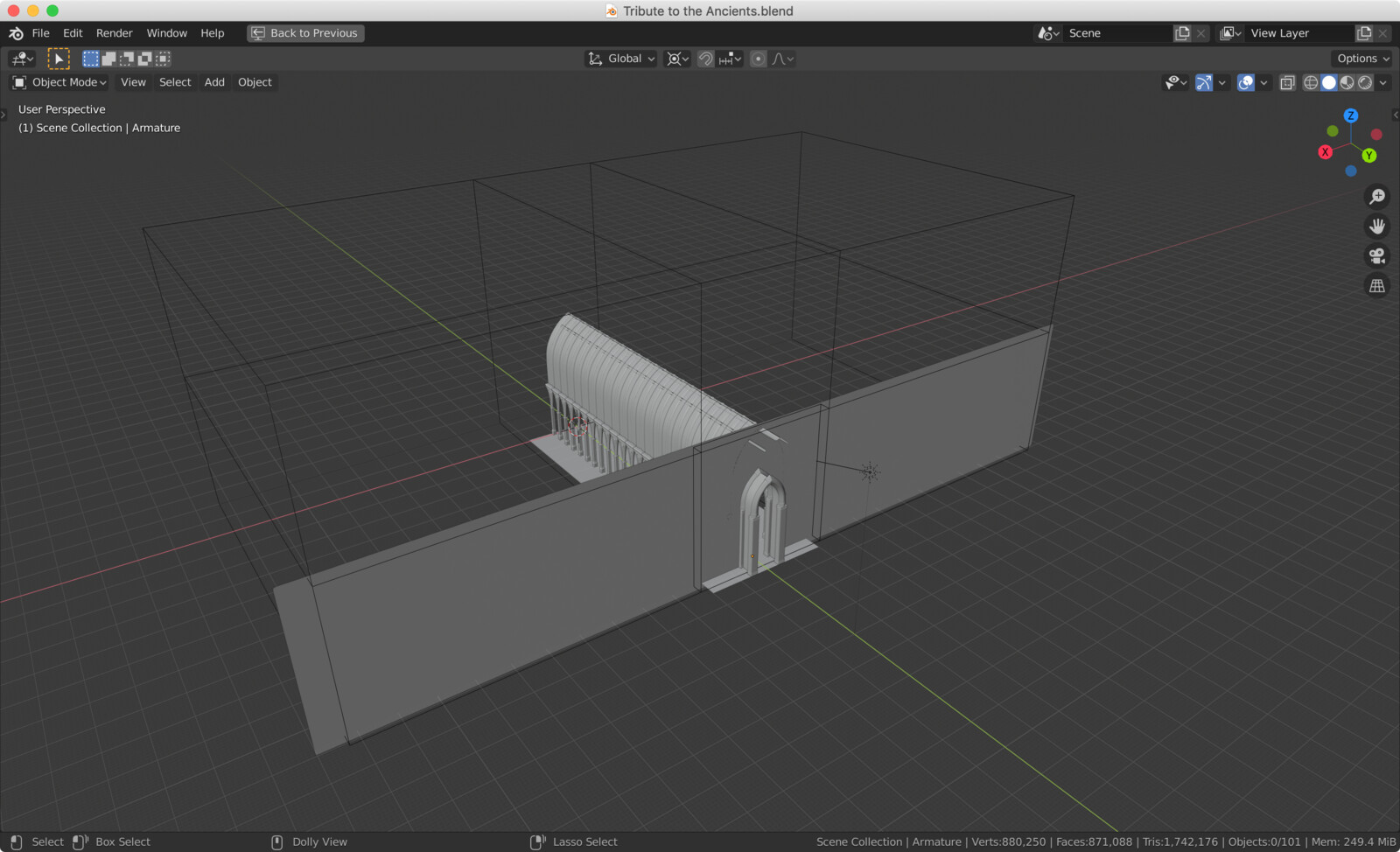1400x852 pixels.
Task: Open the File menu
Action: 41,33
